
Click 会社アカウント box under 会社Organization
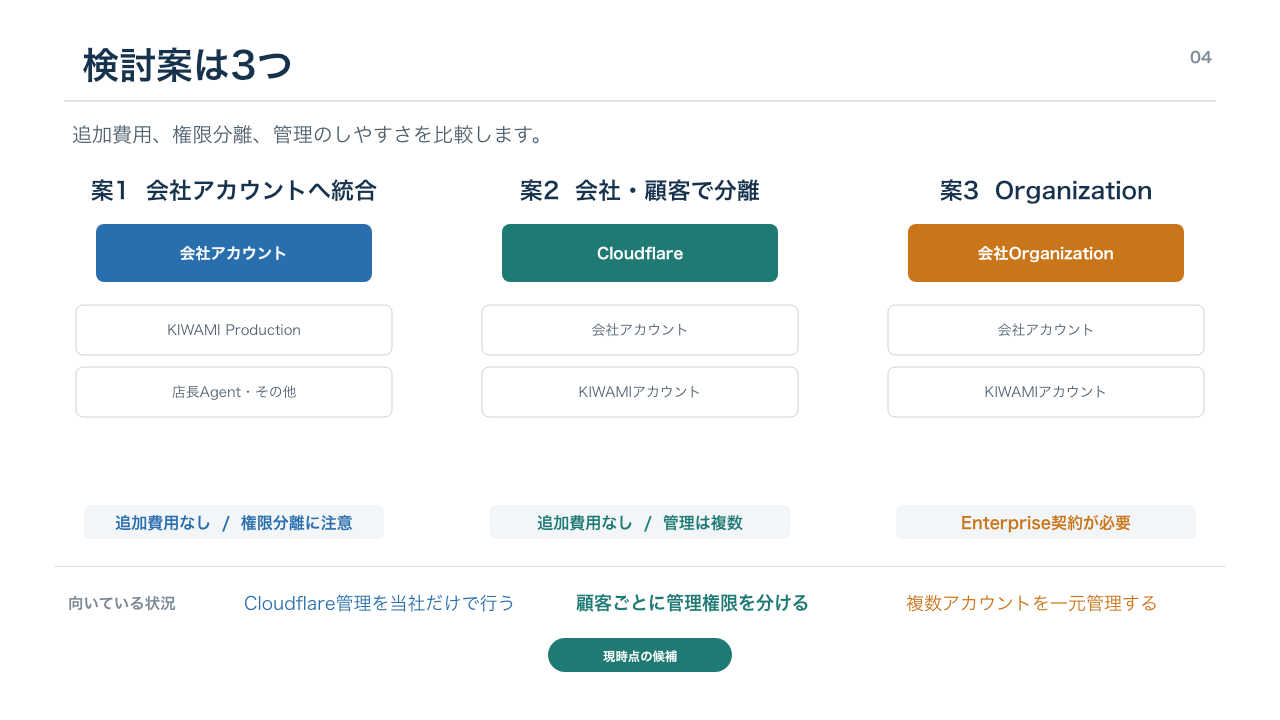[1046, 330]
